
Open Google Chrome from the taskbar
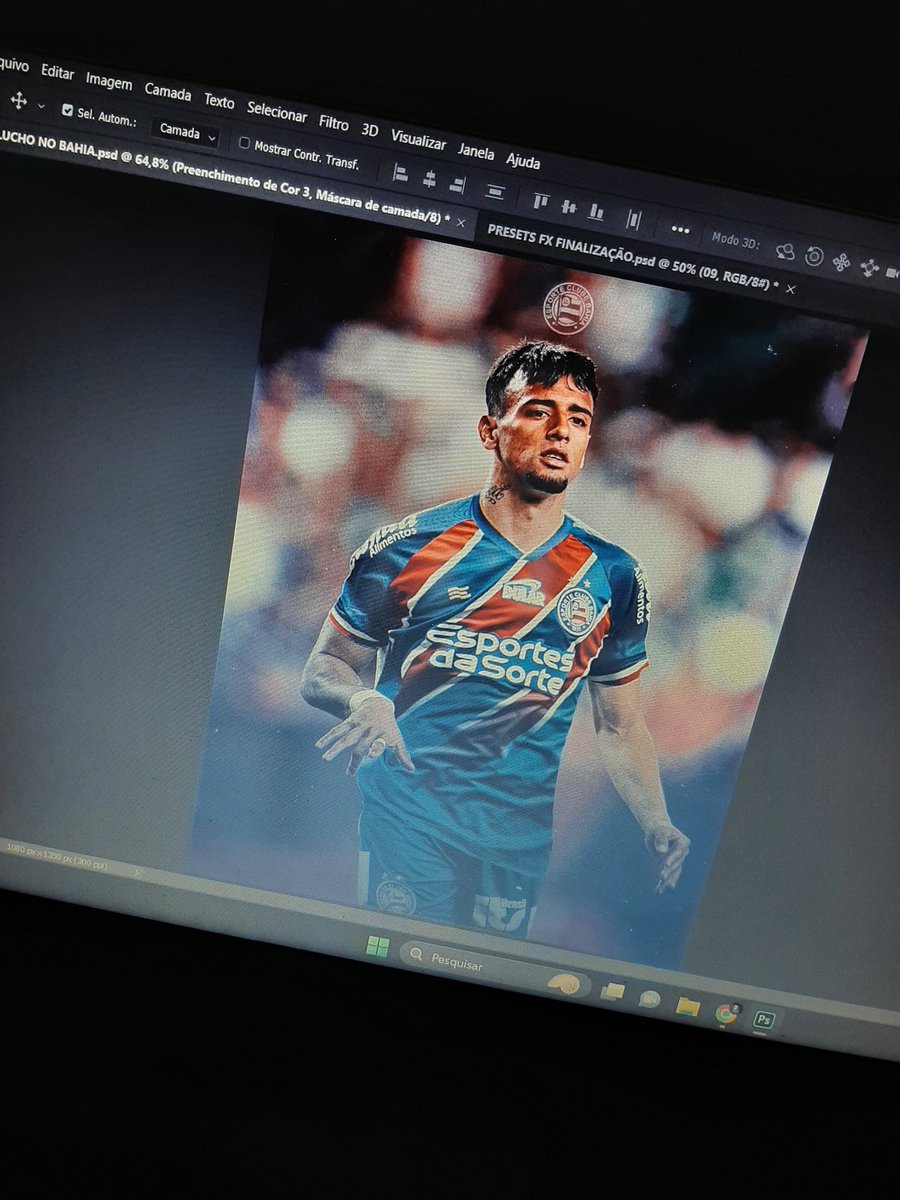point(727,1013)
